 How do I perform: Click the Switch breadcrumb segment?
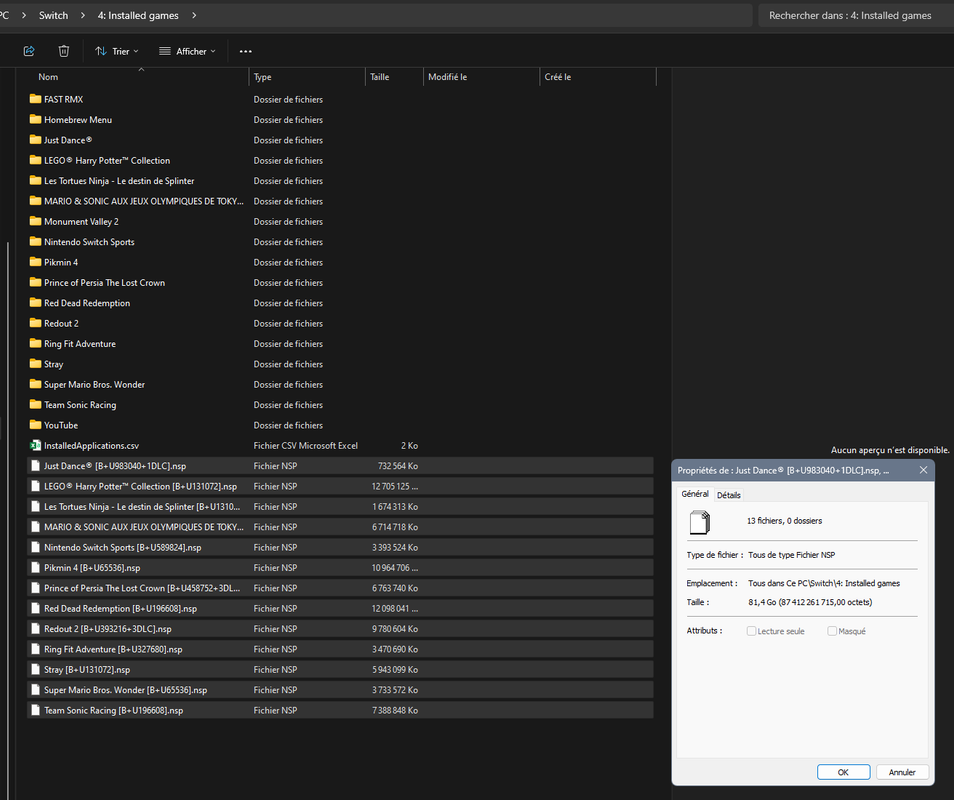pyautogui.click(x=54, y=15)
